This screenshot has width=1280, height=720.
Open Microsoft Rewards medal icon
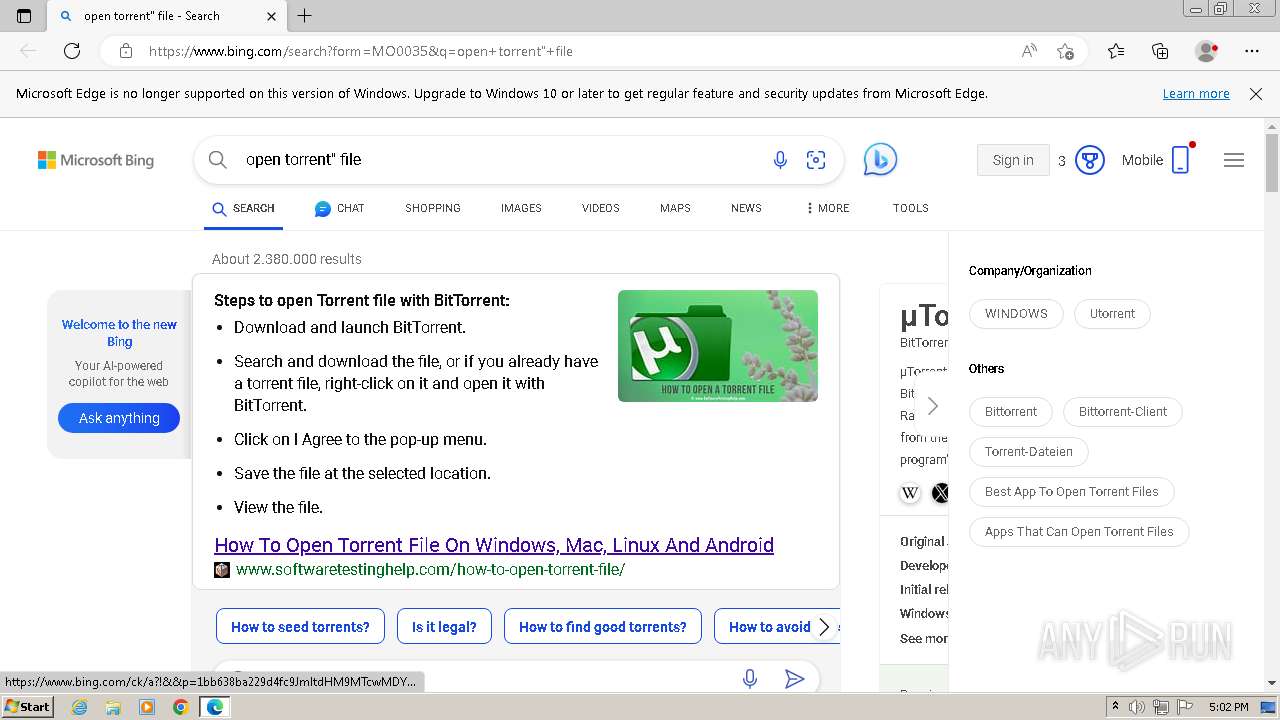point(1089,160)
